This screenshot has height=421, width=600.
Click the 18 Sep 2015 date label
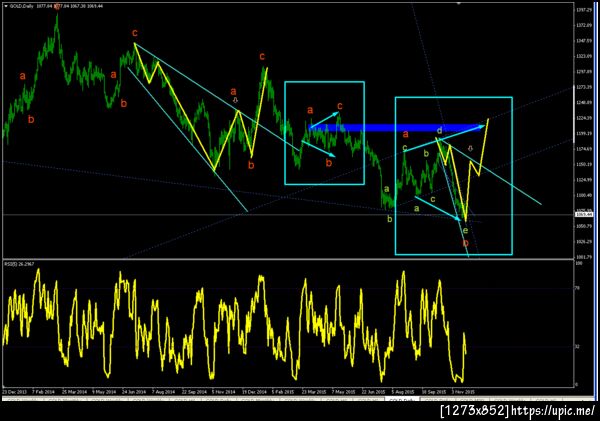(x=434, y=392)
